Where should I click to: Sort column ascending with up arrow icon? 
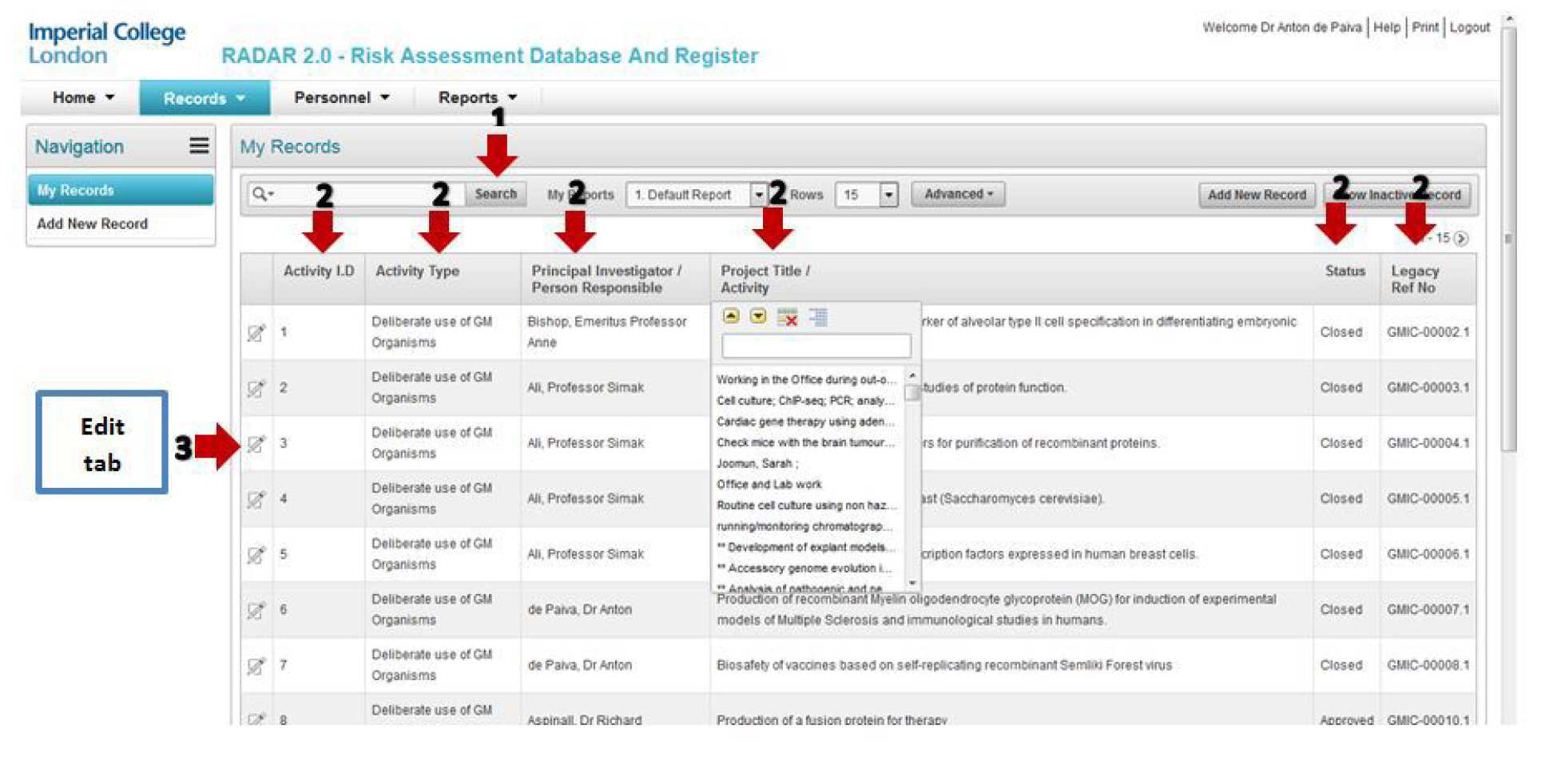[x=730, y=317]
